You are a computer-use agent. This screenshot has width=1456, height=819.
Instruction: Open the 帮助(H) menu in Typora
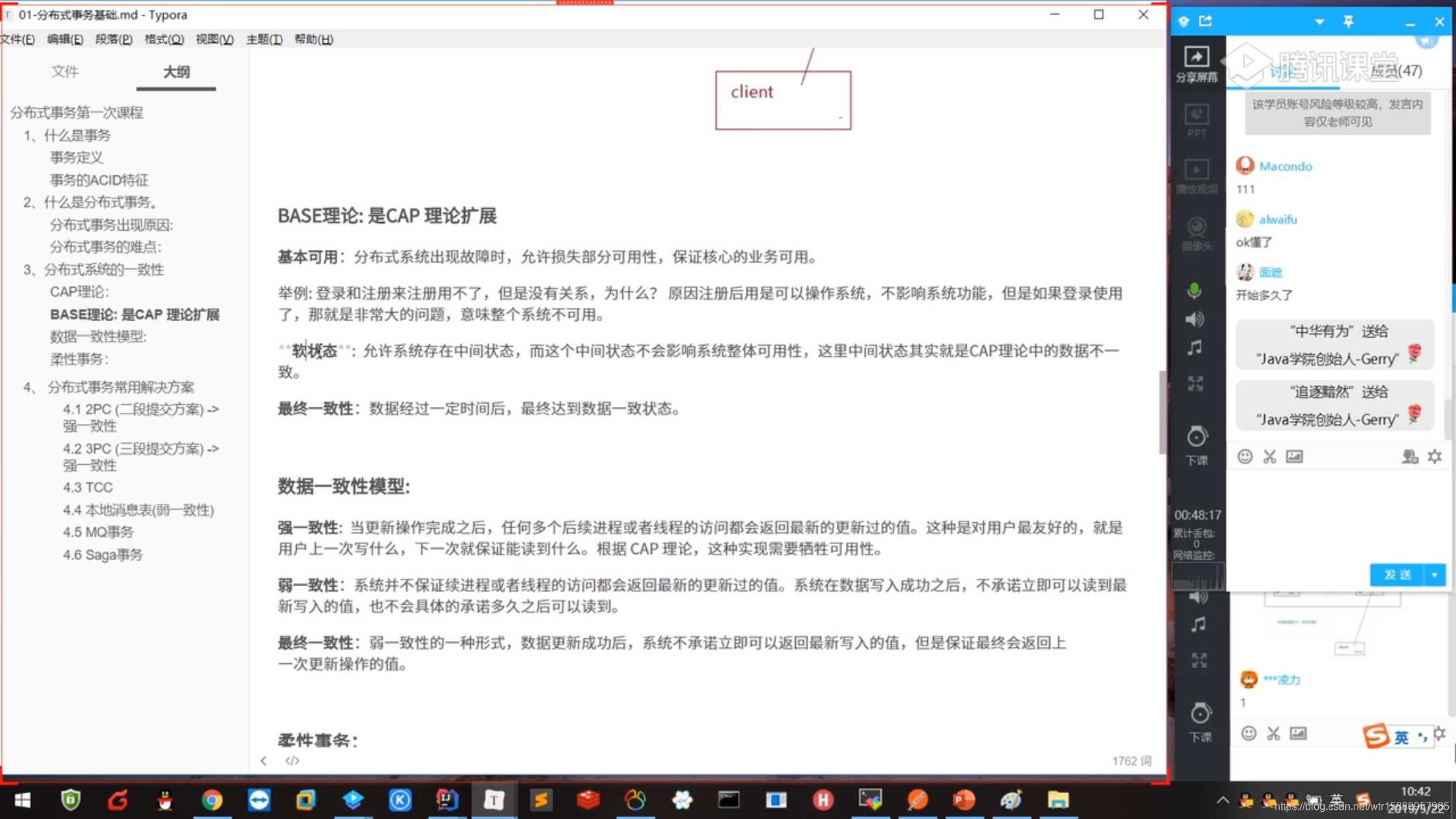[313, 40]
